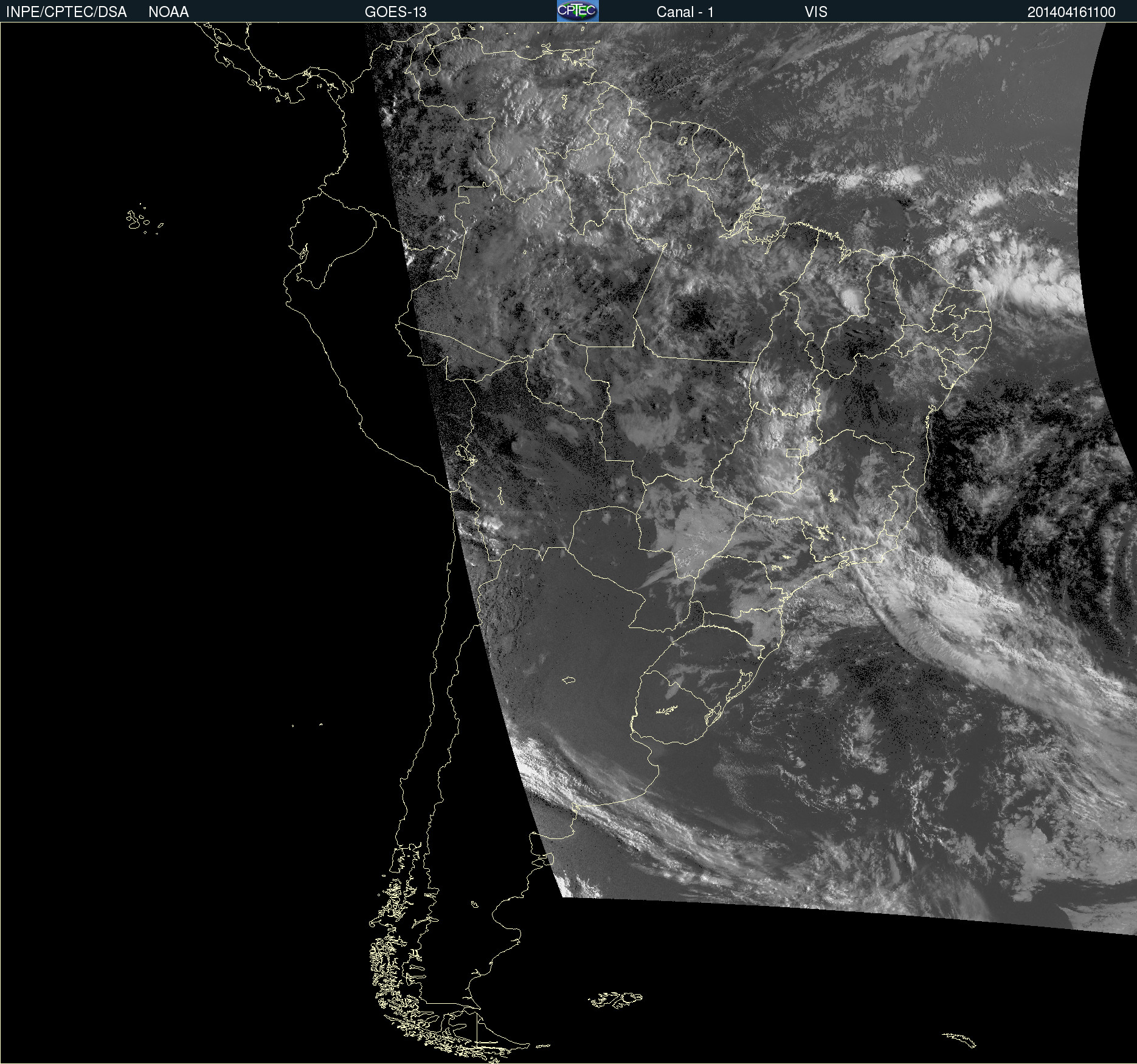Click the GOES-13 satellite label
Viewport: 1137px width, 1064px height.
tap(396, 12)
